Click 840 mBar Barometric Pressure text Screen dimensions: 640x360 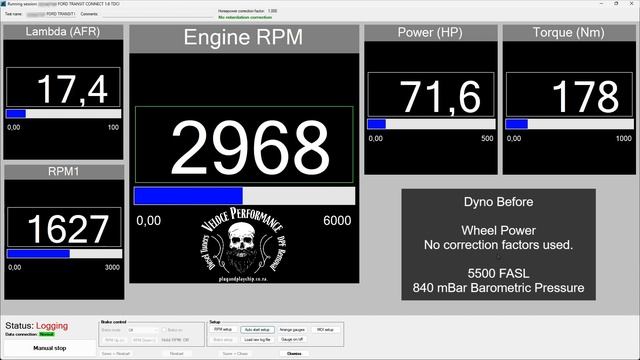pyautogui.click(x=498, y=288)
